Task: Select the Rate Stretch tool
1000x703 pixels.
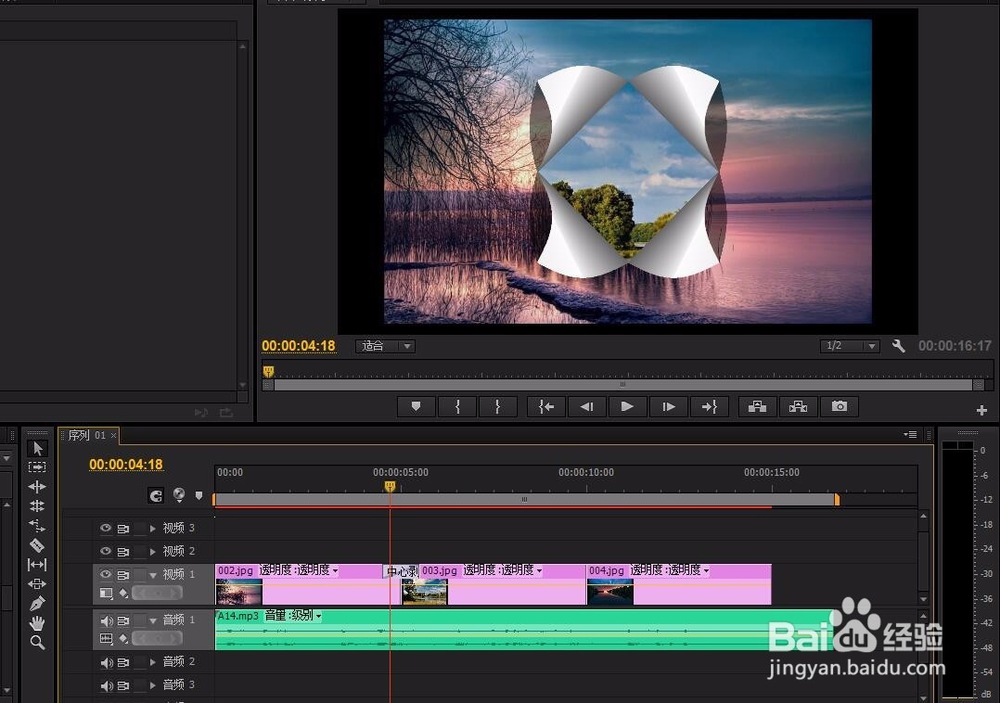Action: pos(37,526)
